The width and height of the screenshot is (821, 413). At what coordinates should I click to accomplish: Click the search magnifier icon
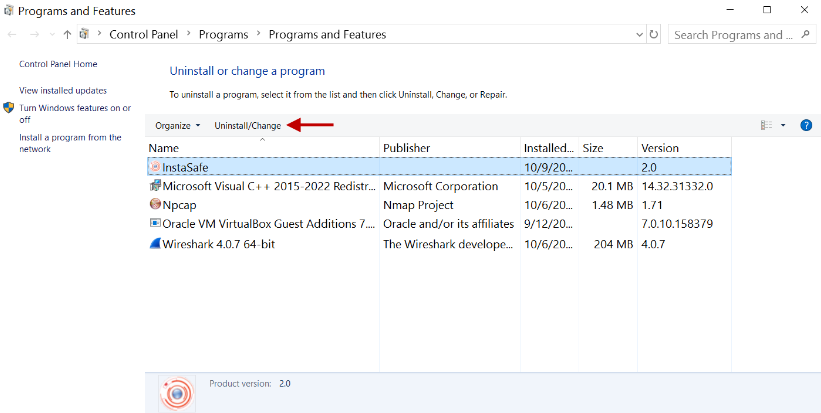pos(805,35)
